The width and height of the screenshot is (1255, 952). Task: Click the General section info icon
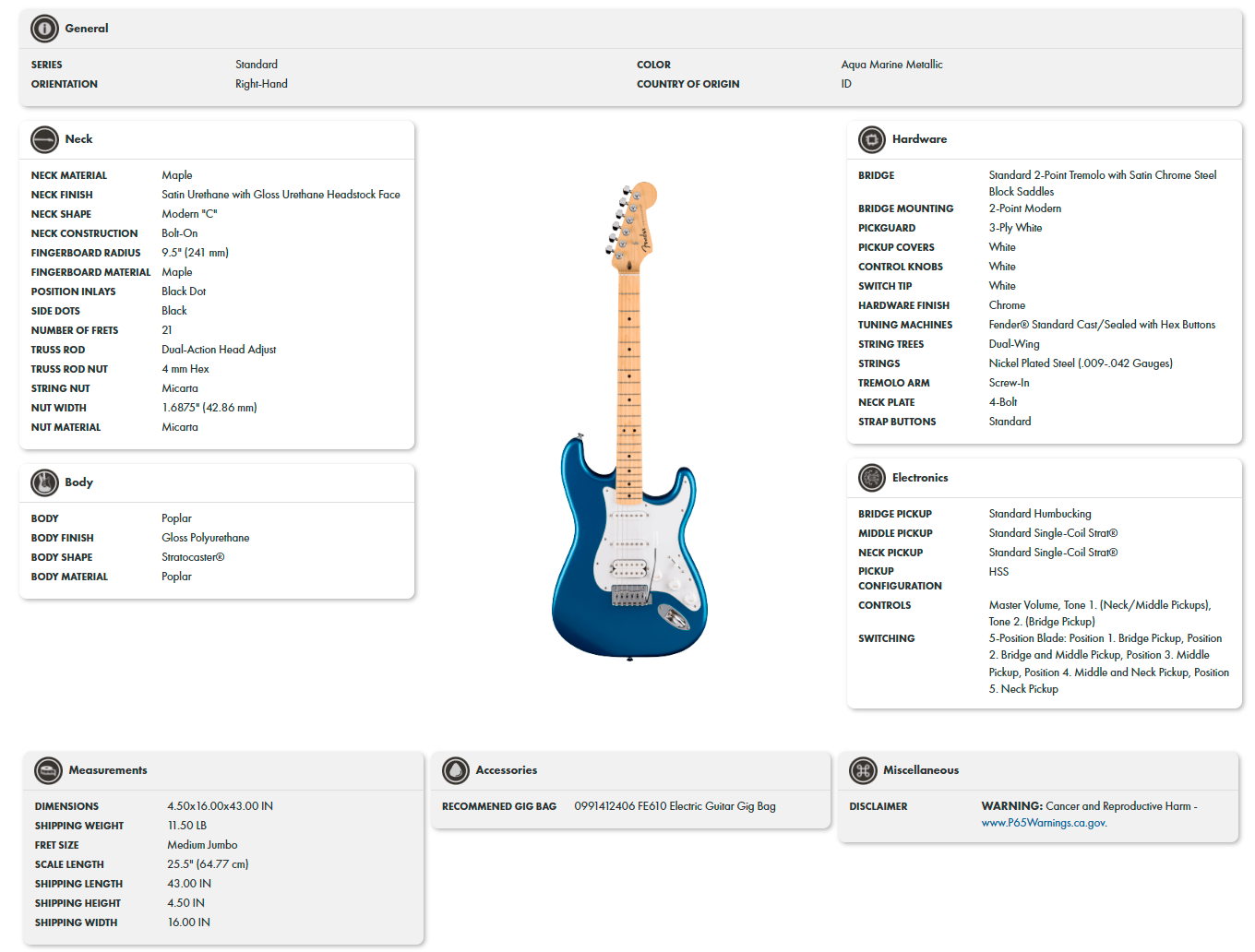pyautogui.click(x=44, y=28)
